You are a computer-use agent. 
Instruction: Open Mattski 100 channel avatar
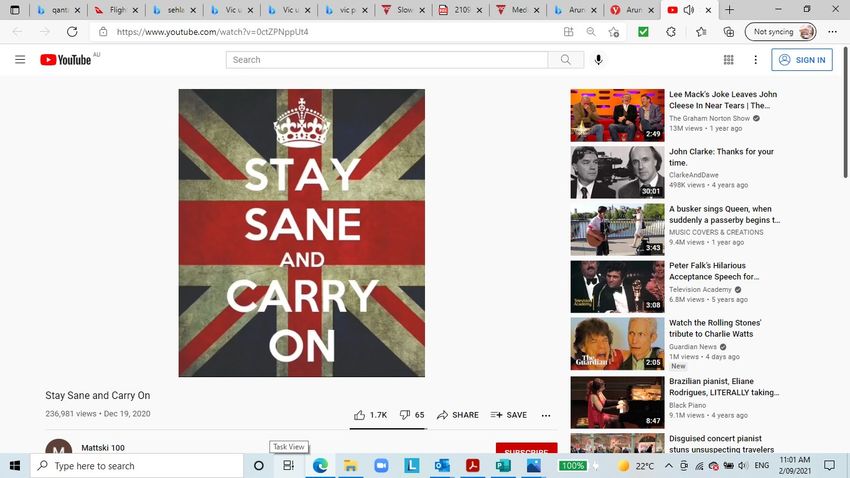[59, 447]
